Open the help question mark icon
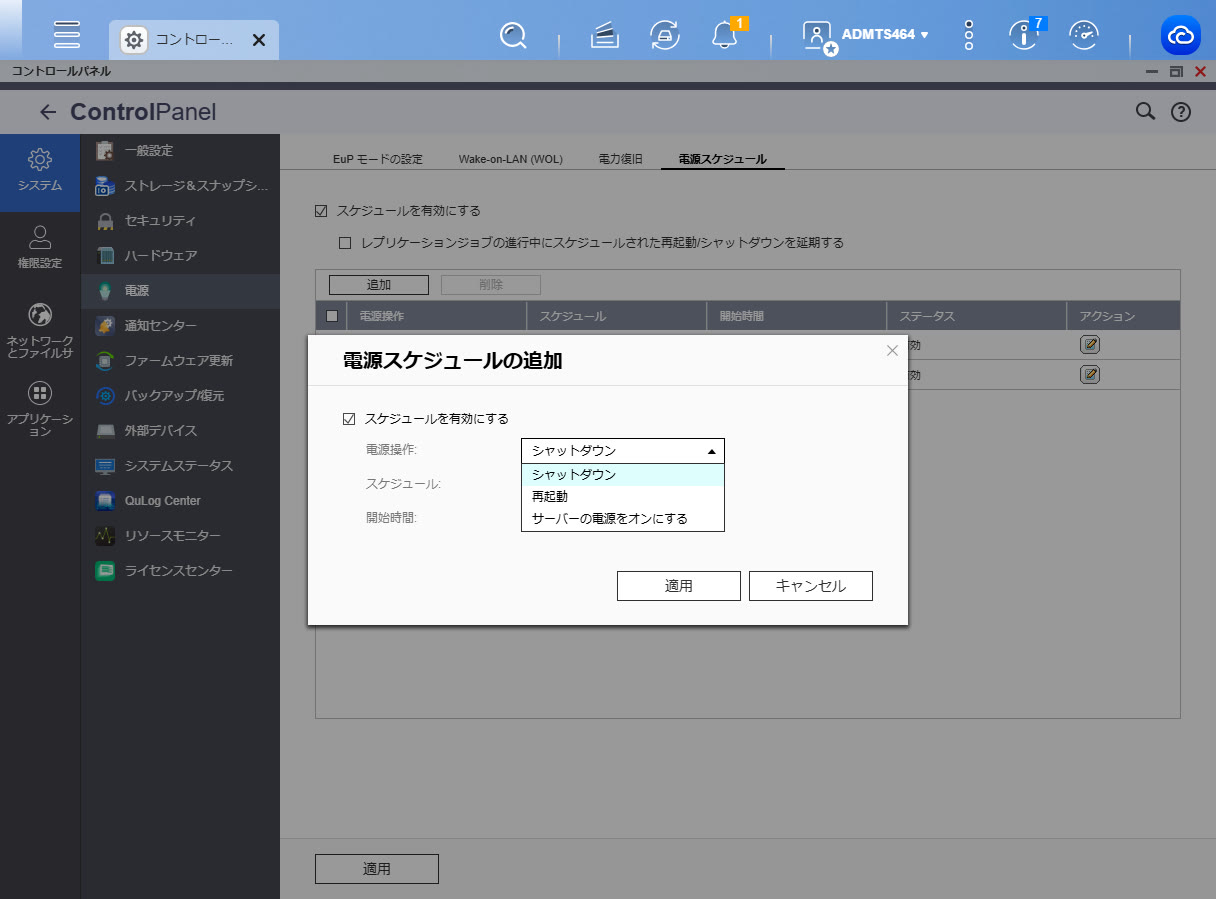Image resolution: width=1216 pixels, height=899 pixels. [1181, 112]
